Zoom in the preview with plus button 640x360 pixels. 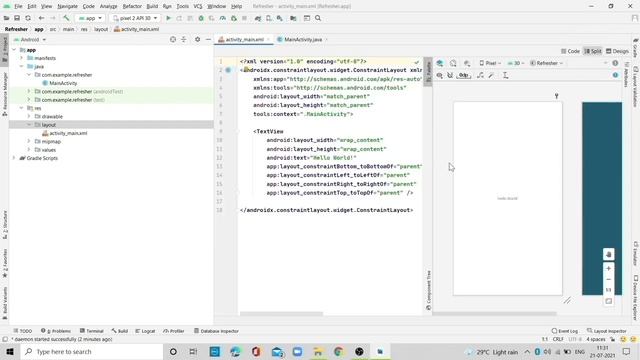(x=609, y=269)
